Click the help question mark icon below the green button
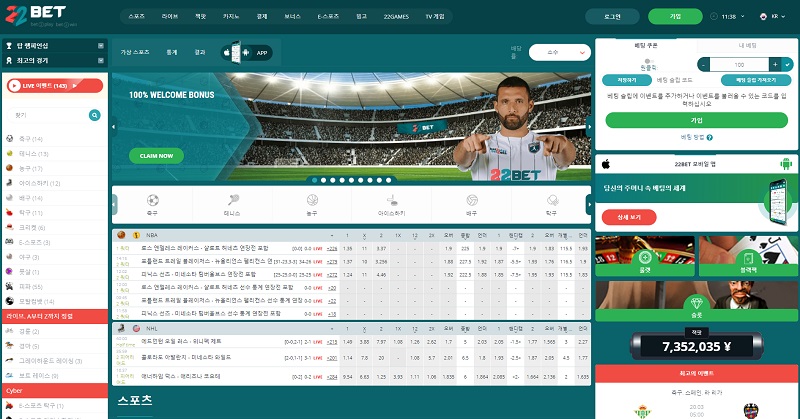Image resolution: width=800 pixels, height=419 pixels. [710, 137]
